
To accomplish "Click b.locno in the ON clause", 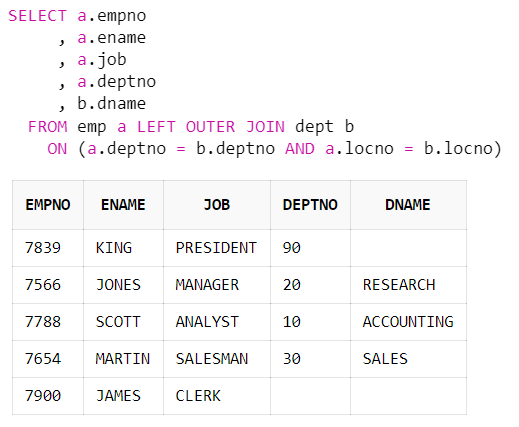I will tap(458, 149).
